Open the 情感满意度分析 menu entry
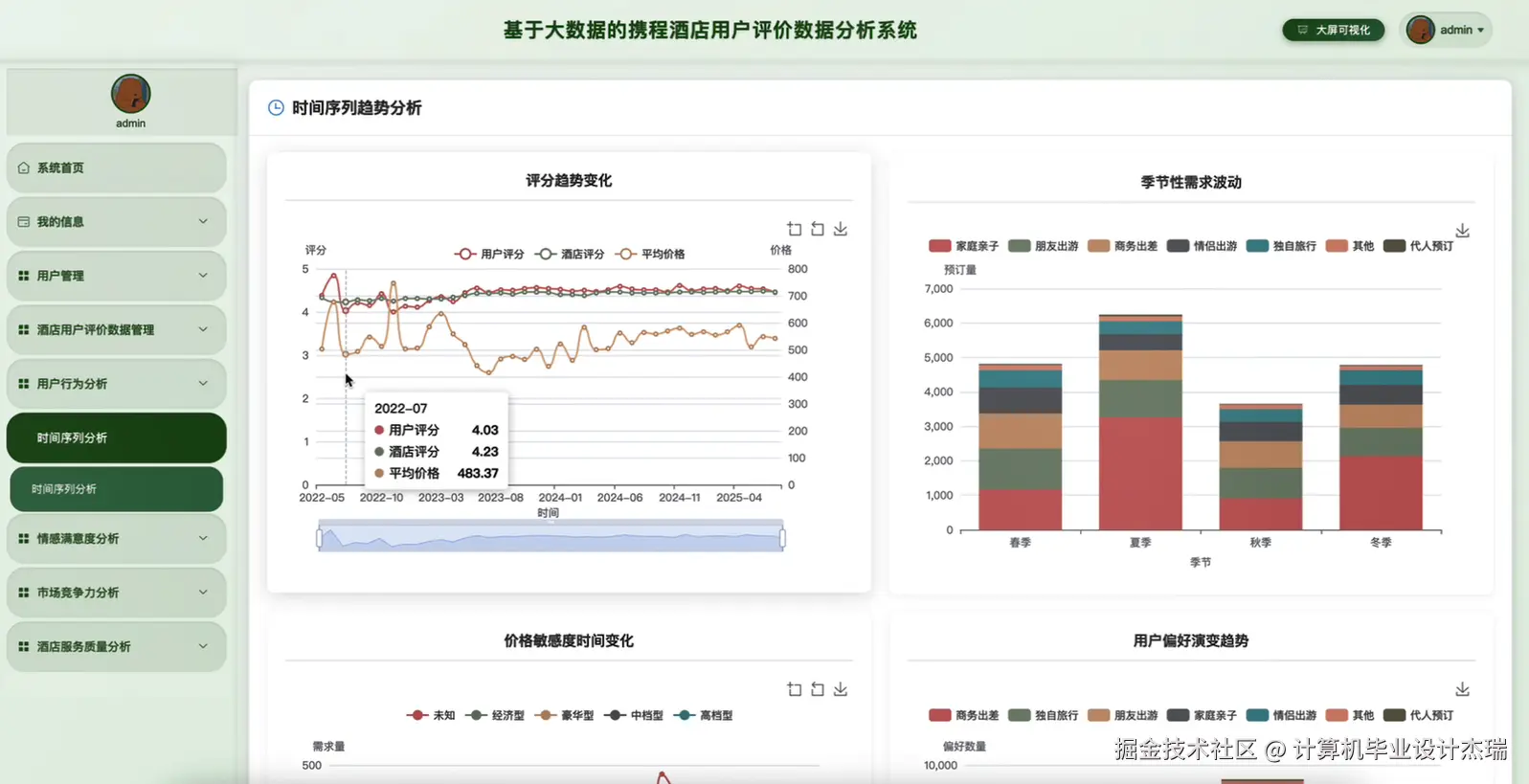The width and height of the screenshot is (1529, 784). [x=117, y=539]
